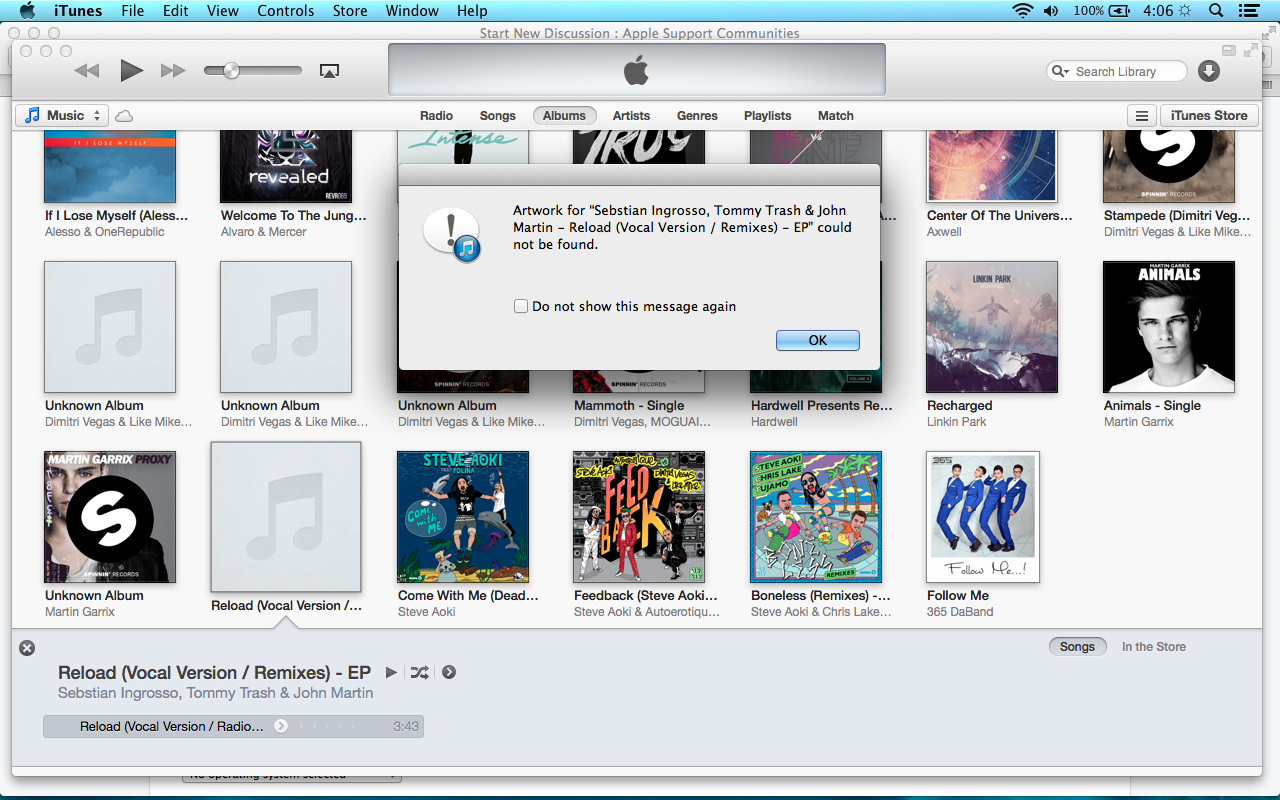Click the 'Mammoth - Single' album title
Image resolution: width=1280 pixels, height=800 pixels.
pyautogui.click(x=629, y=406)
